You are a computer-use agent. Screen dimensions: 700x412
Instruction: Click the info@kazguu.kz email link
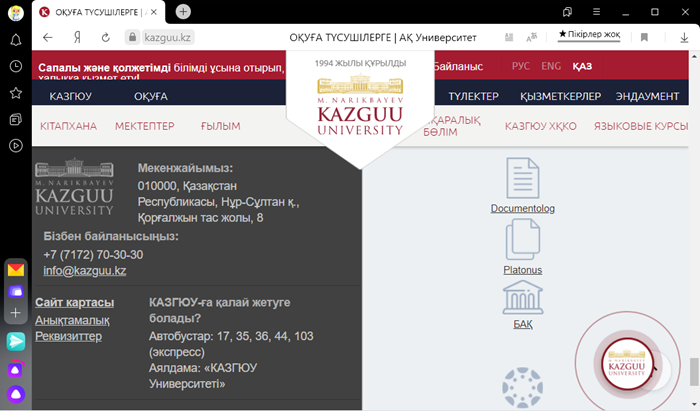click(x=85, y=271)
